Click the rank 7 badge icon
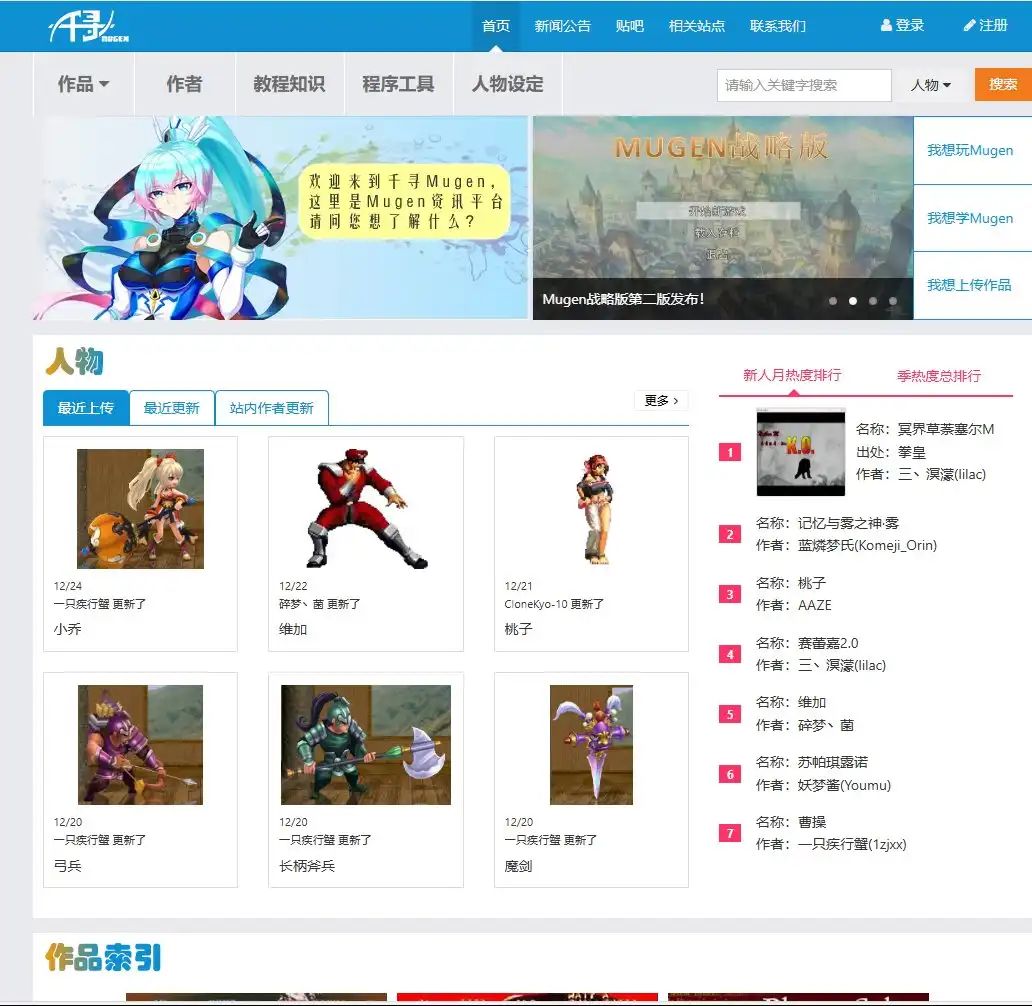Viewport: 1032px width, 1006px height. click(730, 833)
